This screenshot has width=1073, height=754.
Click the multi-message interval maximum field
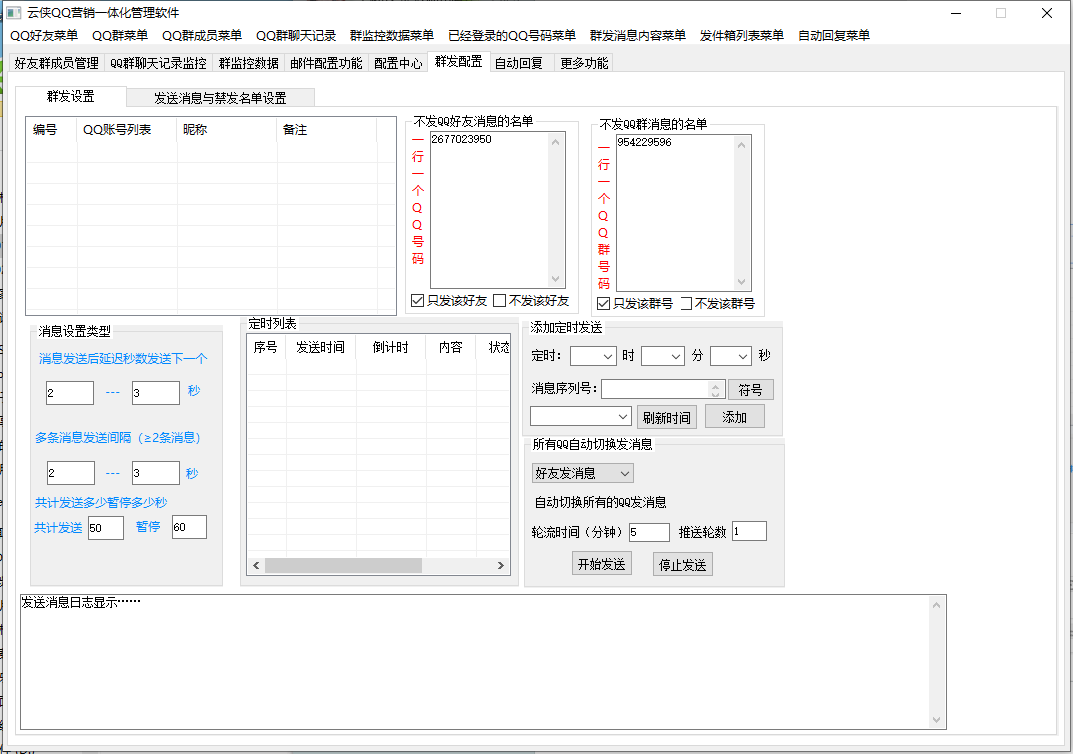click(156, 473)
